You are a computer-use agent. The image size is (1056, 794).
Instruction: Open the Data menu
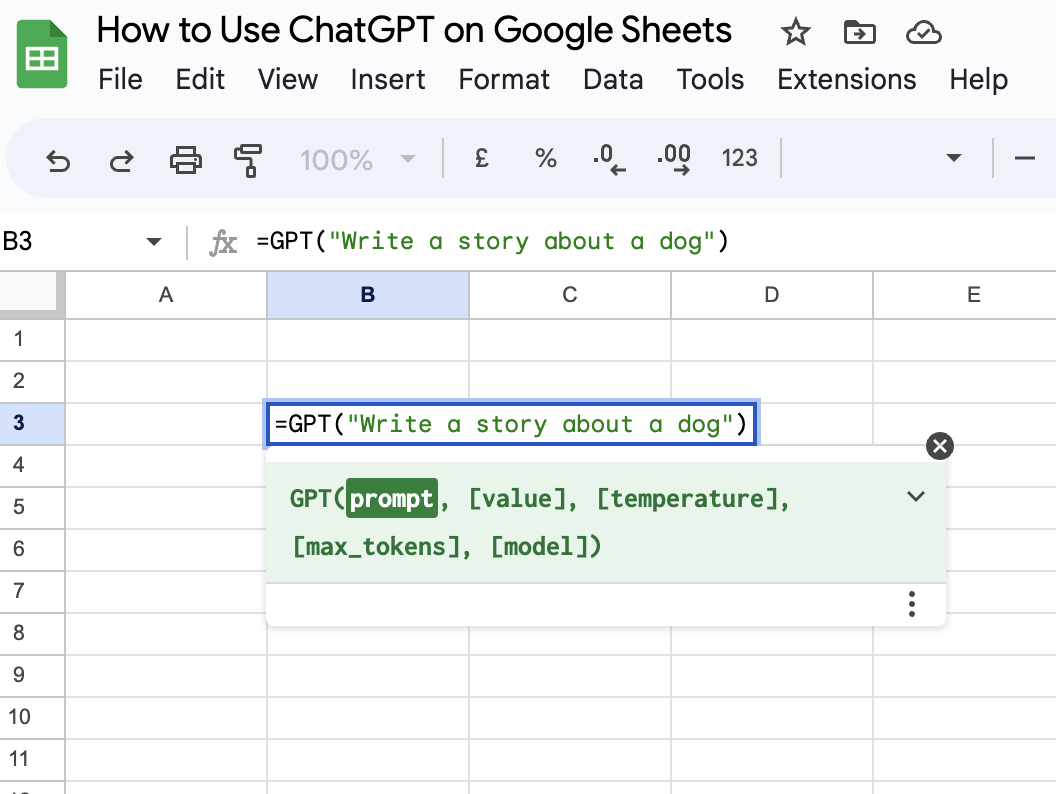pos(613,79)
